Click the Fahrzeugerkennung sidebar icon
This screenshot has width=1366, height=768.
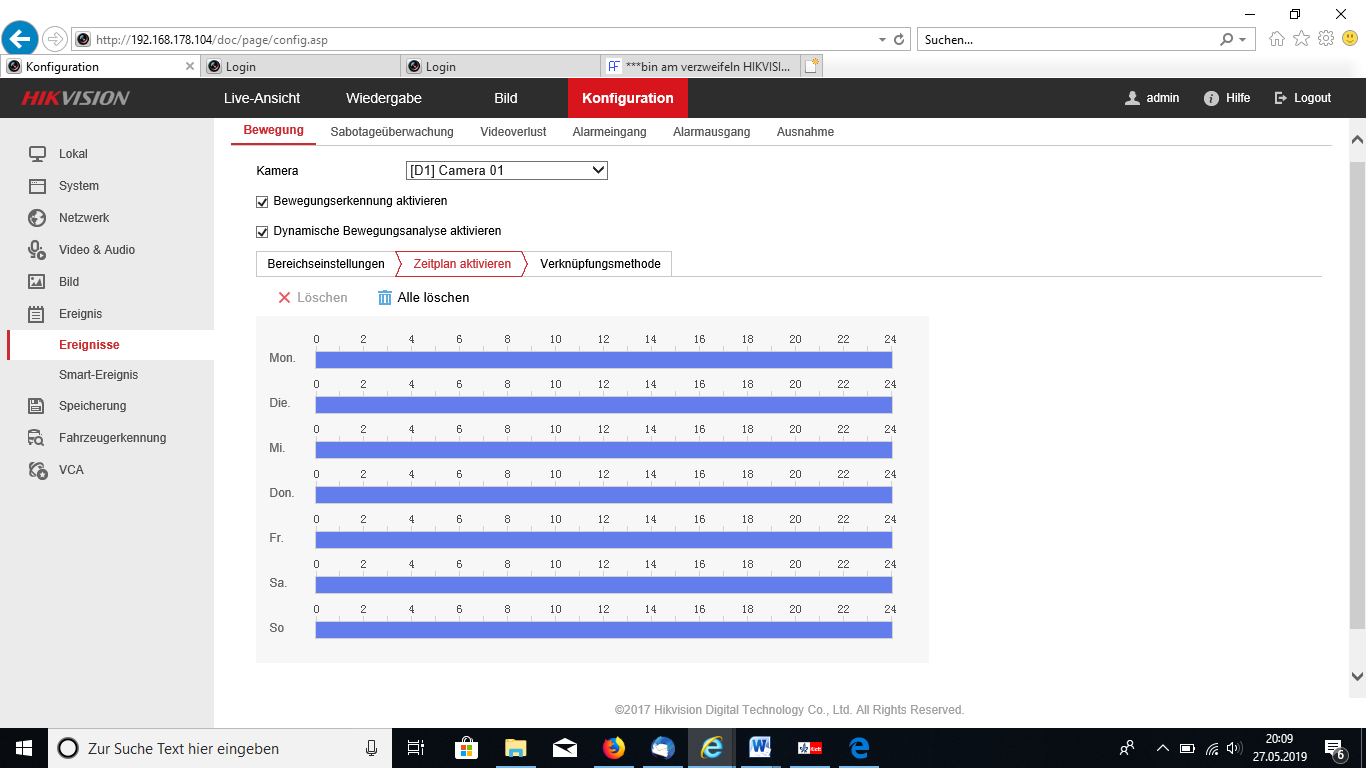click(x=37, y=438)
